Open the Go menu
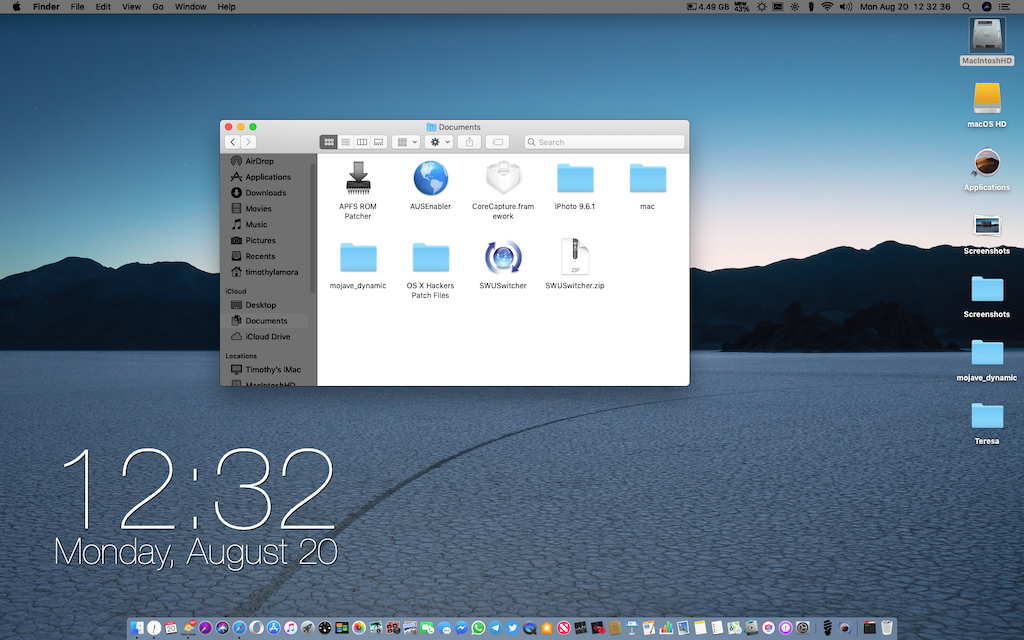The width and height of the screenshot is (1024, 640). pos(158,7)
